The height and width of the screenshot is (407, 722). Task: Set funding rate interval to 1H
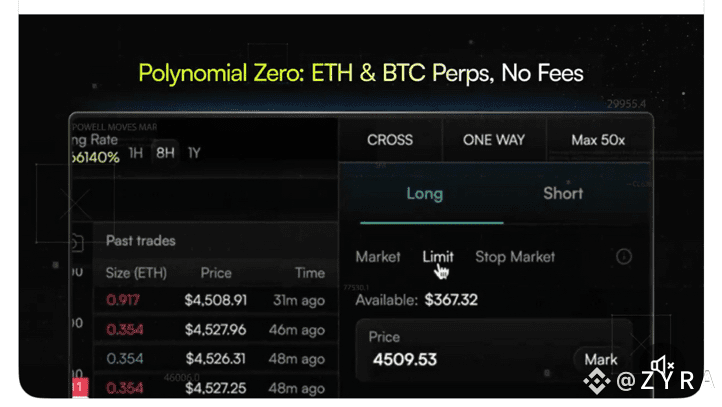[x=135, y=153]
